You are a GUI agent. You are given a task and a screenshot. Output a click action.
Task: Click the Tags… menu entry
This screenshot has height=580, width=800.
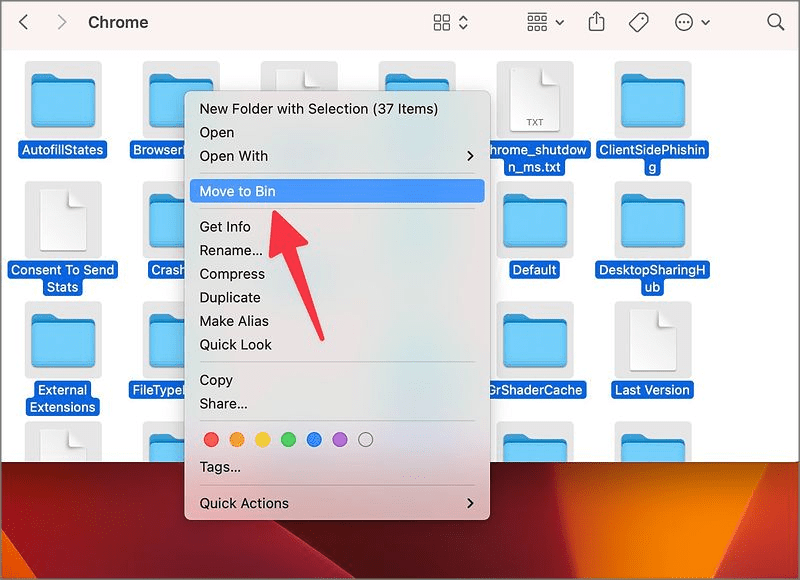point(220,467)
